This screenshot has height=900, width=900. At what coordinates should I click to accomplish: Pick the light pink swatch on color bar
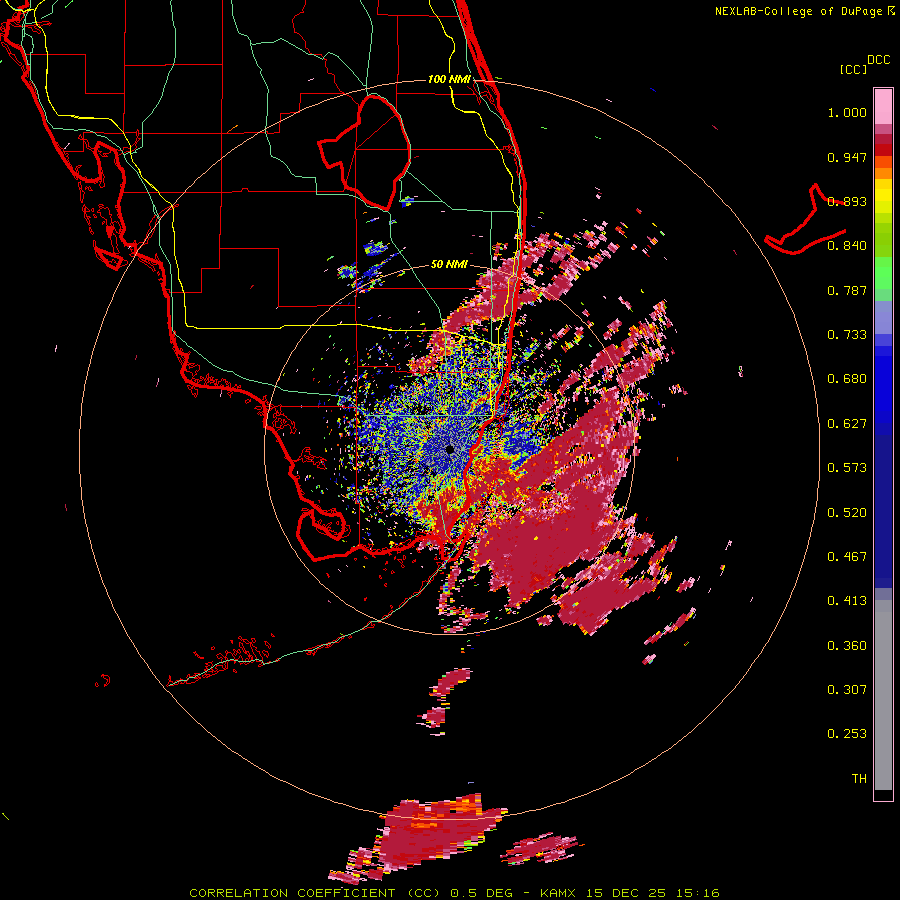[x=883, y=106]
